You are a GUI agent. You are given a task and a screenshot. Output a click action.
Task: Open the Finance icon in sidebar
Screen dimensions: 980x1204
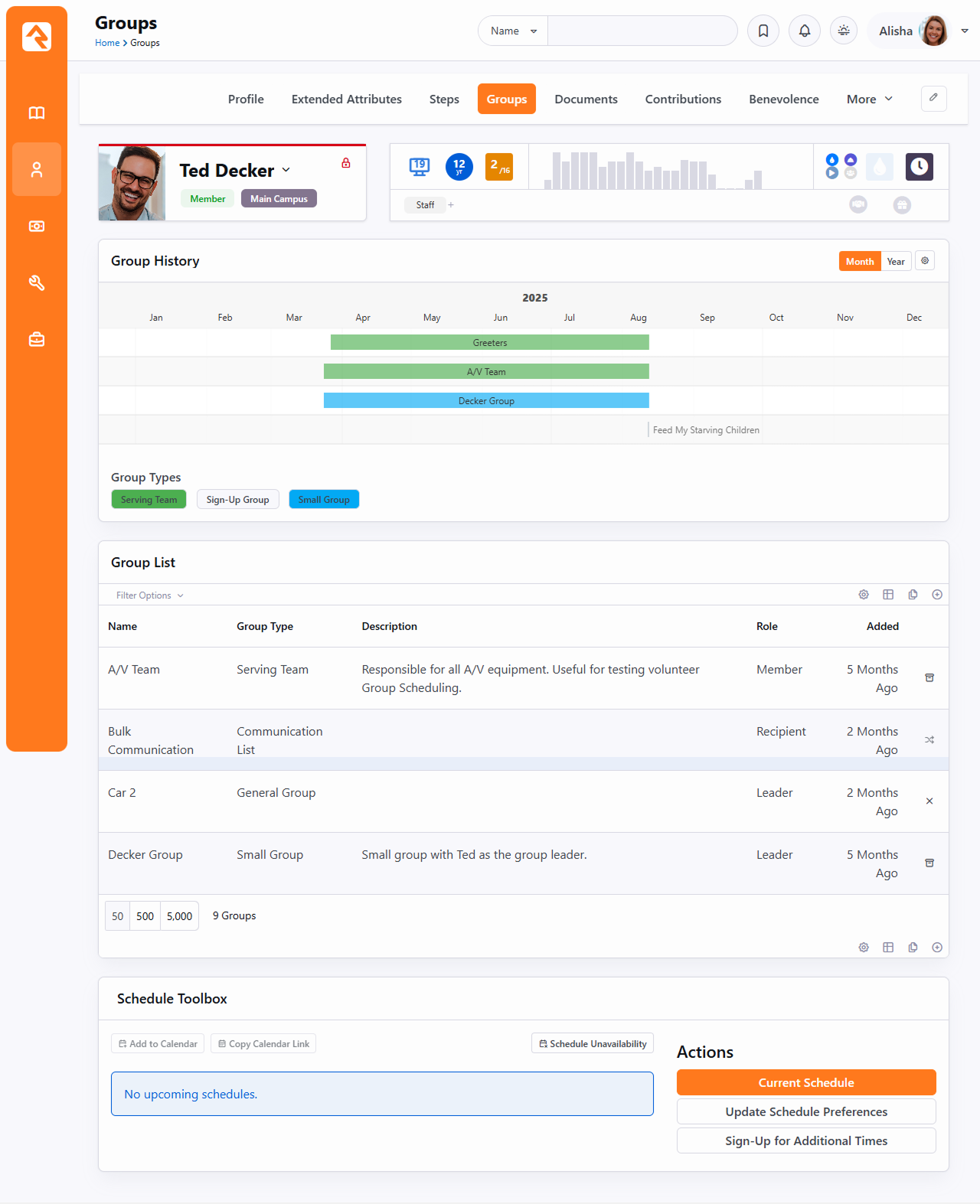37,227
